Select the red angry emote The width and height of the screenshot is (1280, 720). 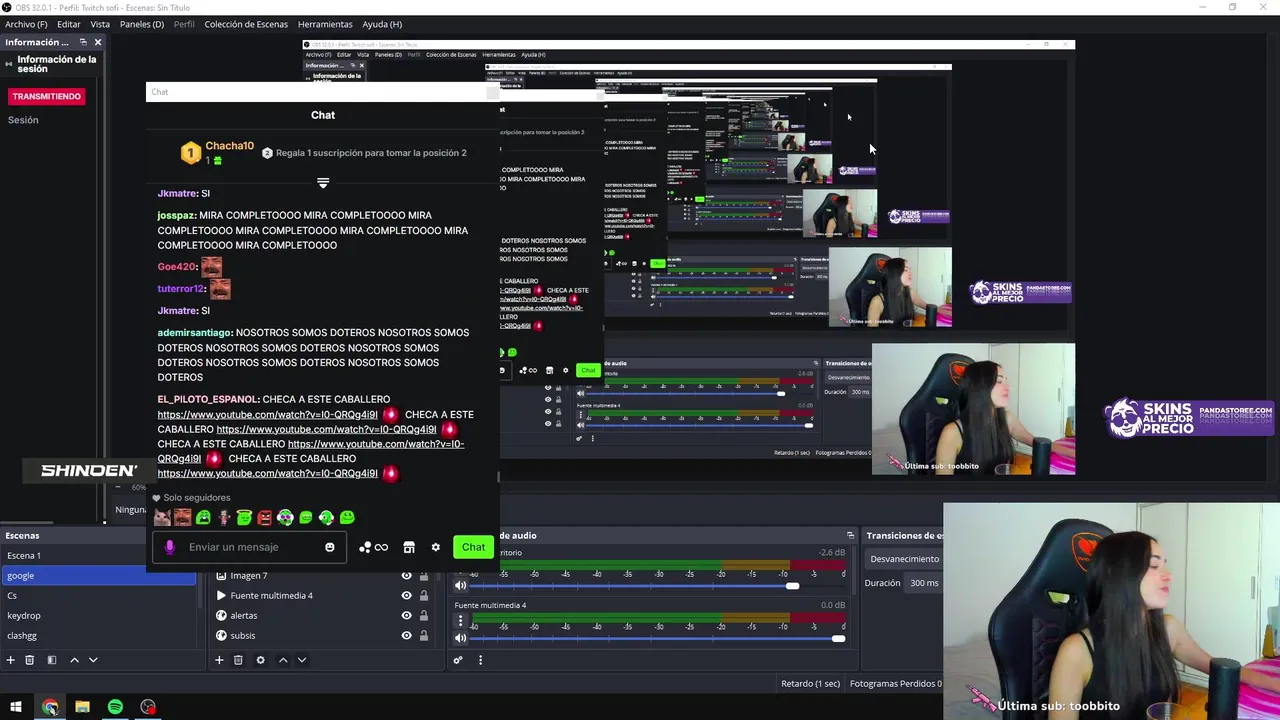pos(265,517)
